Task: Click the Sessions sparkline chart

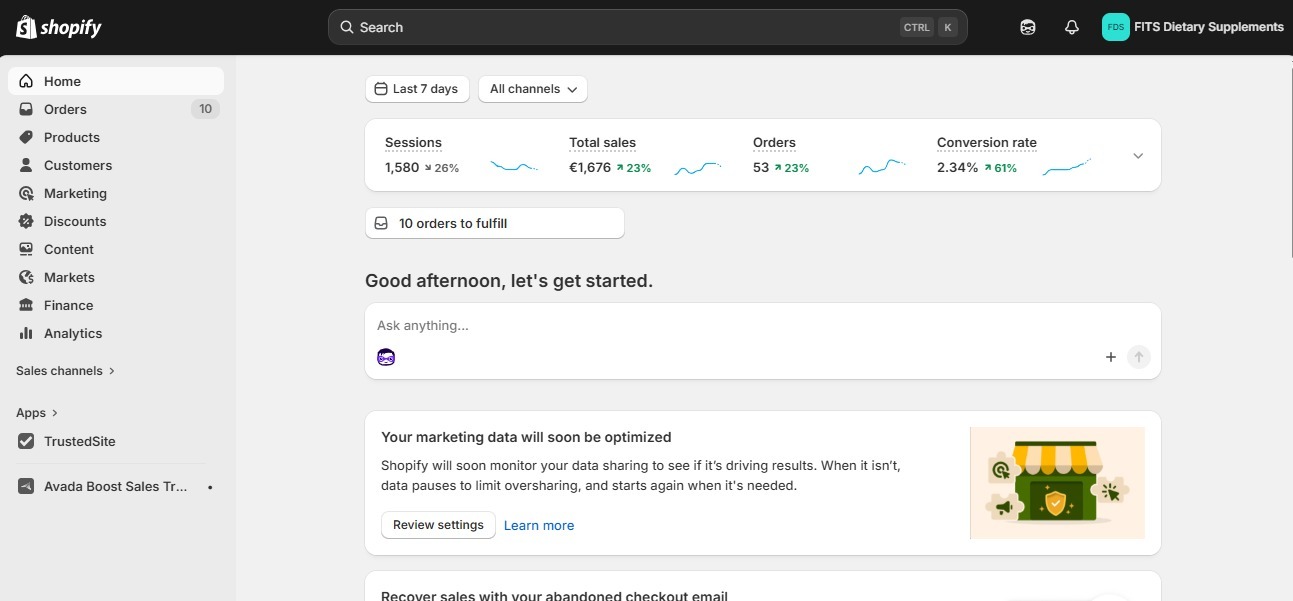Action: [514, 168]
